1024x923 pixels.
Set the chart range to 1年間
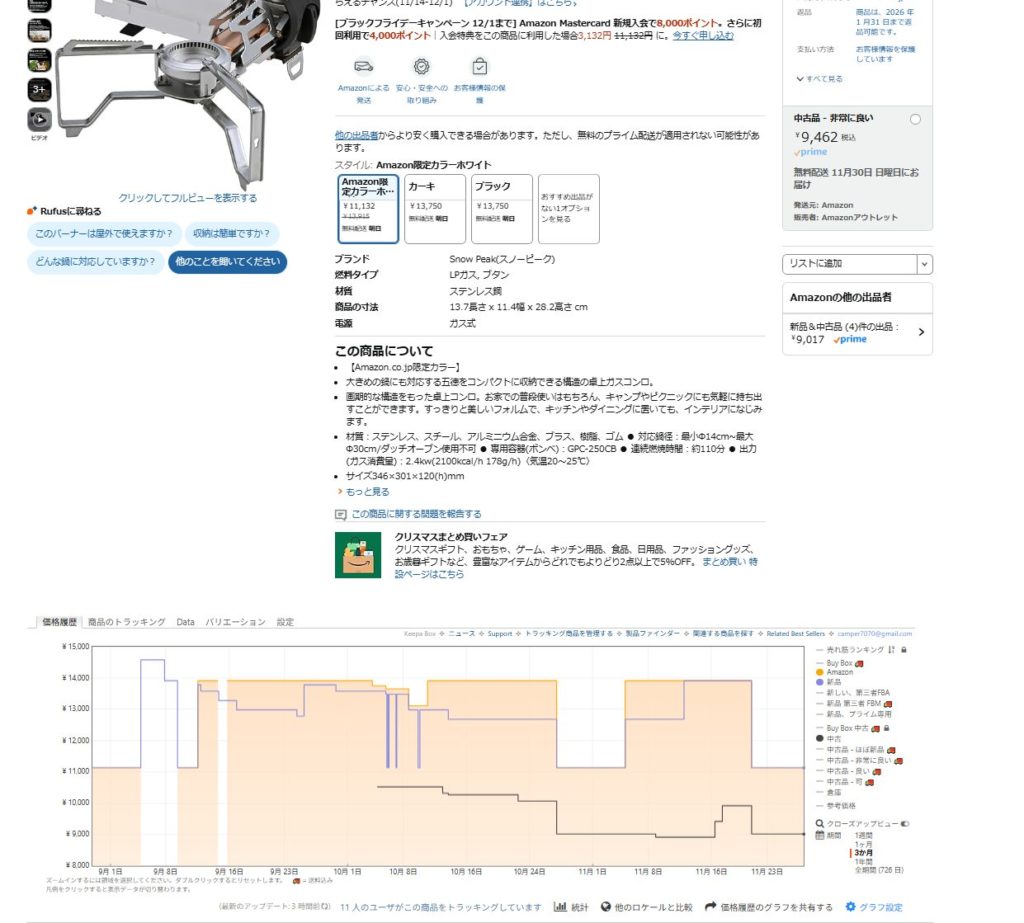865,861
